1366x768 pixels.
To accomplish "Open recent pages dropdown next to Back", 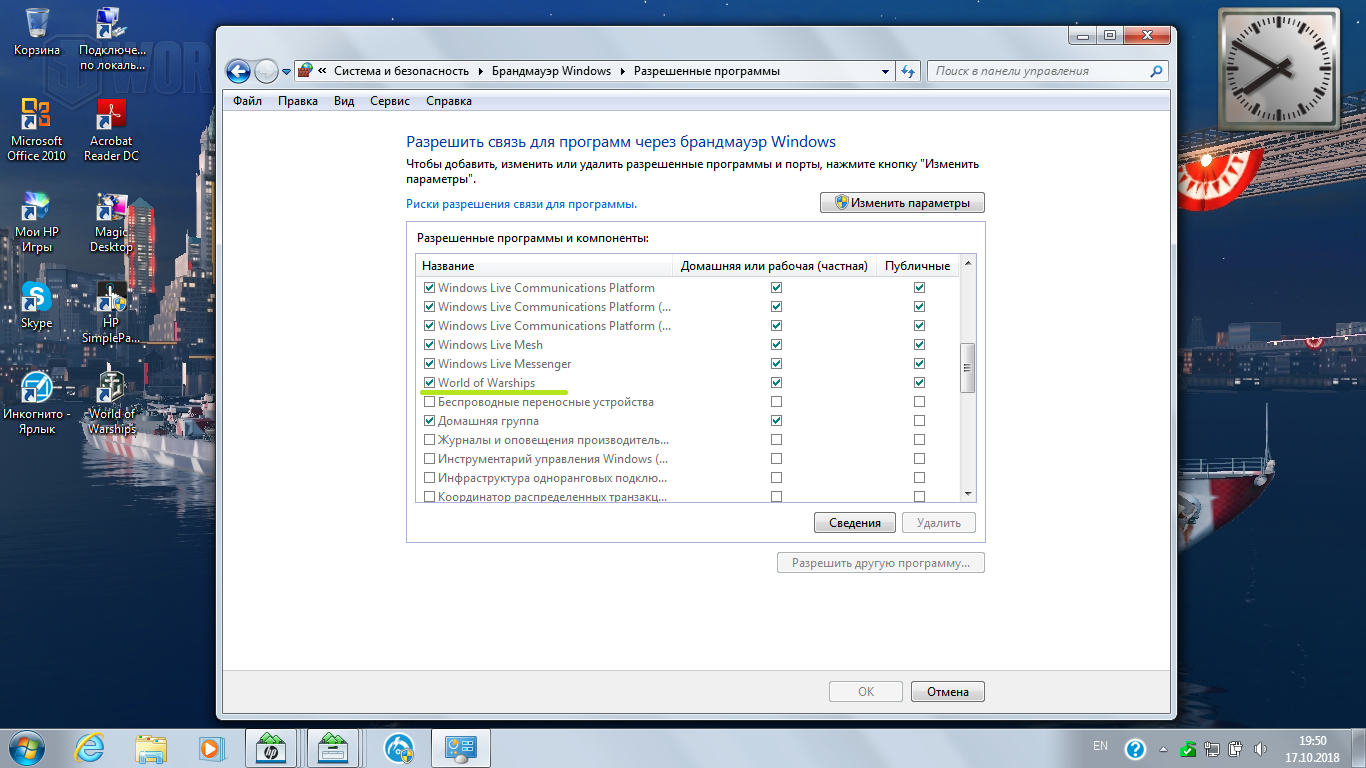I will 286,71.
